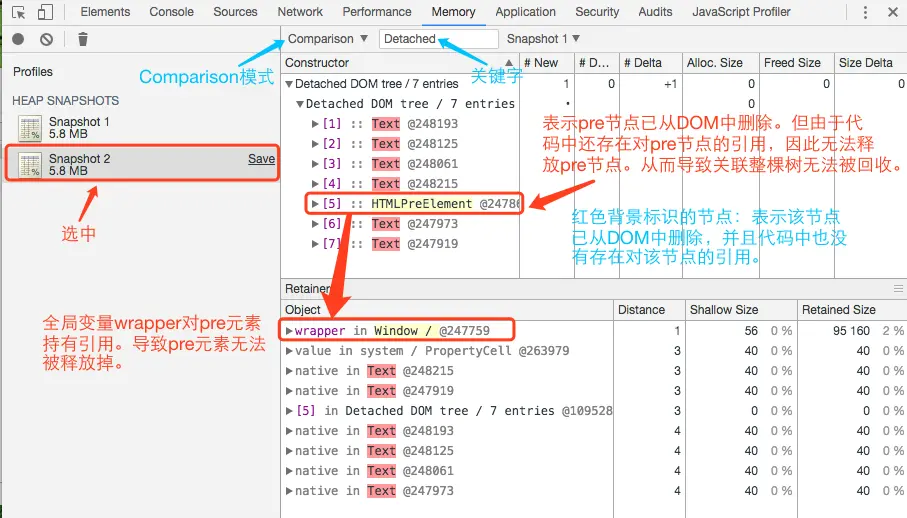Open the Sources tab
This screenshot has width=907, height=518.
235,12
